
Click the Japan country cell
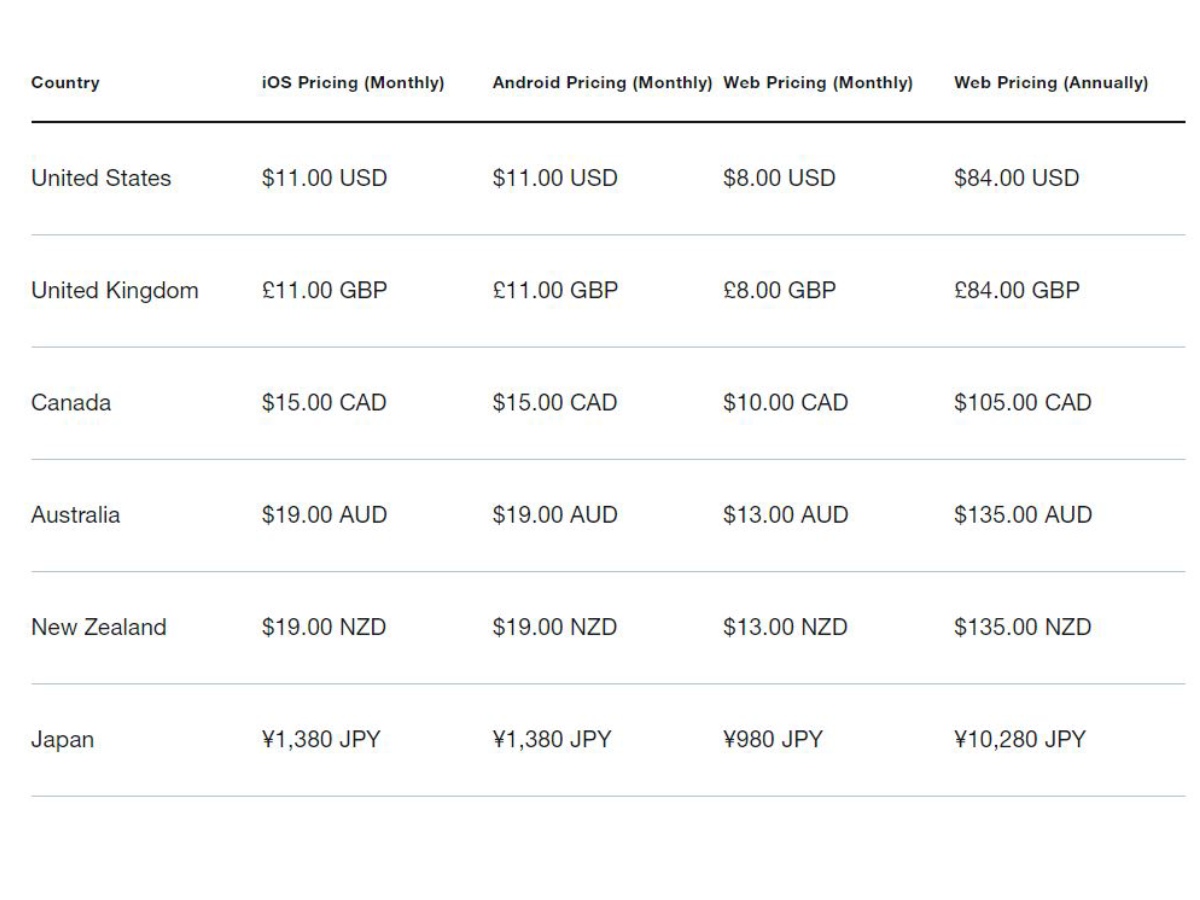pyautogui.click(x=62, y=741)
